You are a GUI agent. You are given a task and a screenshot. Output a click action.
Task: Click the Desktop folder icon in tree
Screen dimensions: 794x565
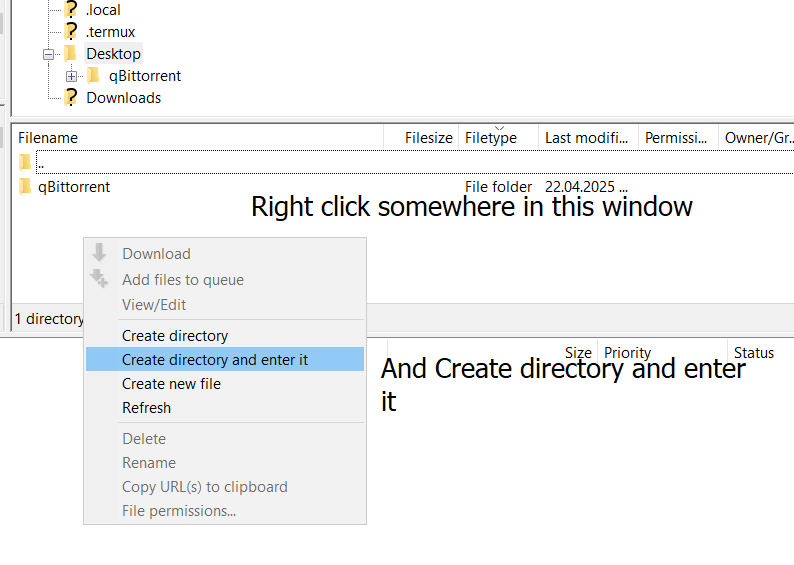point(70,53)
